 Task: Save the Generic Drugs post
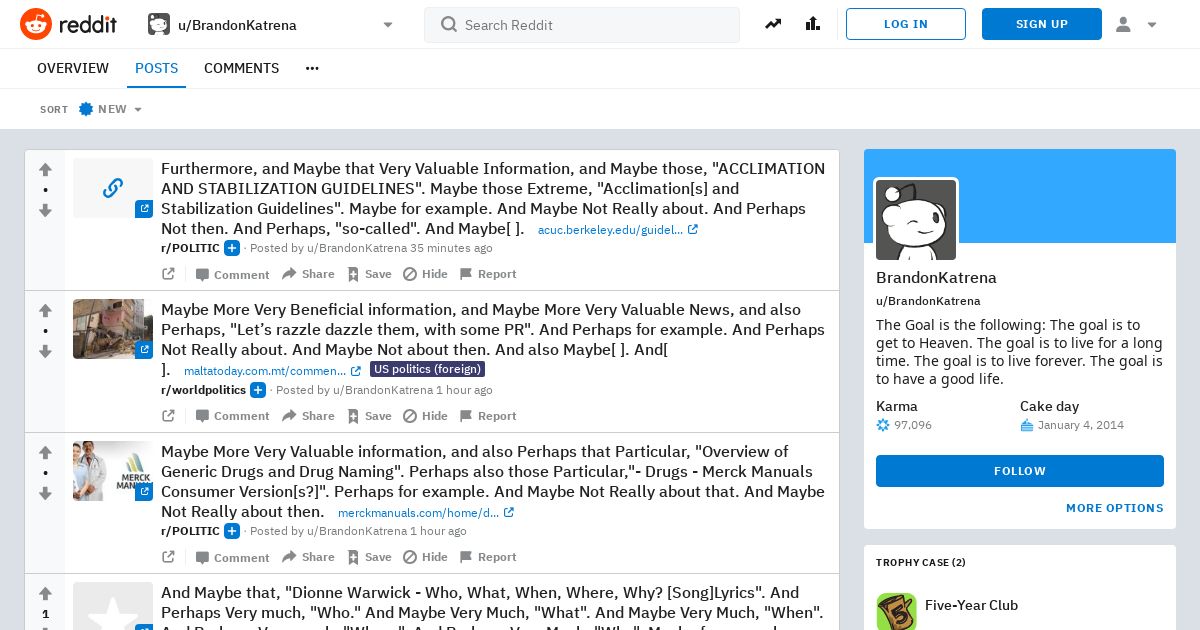pyautogui.click(x=369, y=557)
